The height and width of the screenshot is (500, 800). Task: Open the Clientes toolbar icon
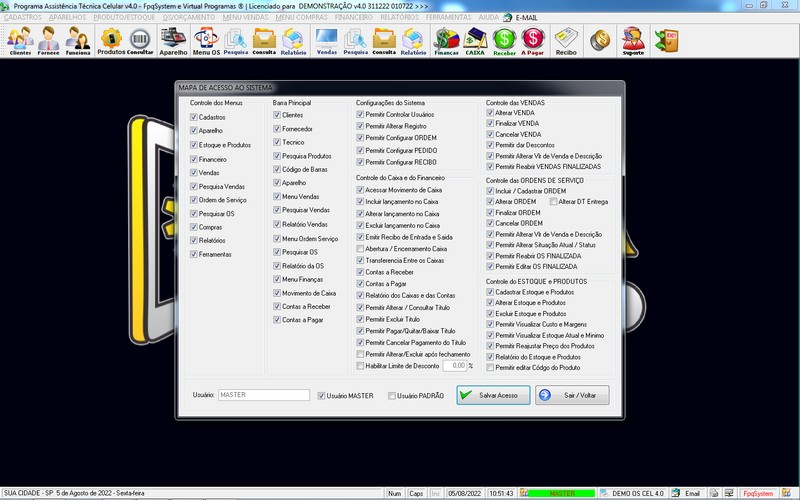20,40
